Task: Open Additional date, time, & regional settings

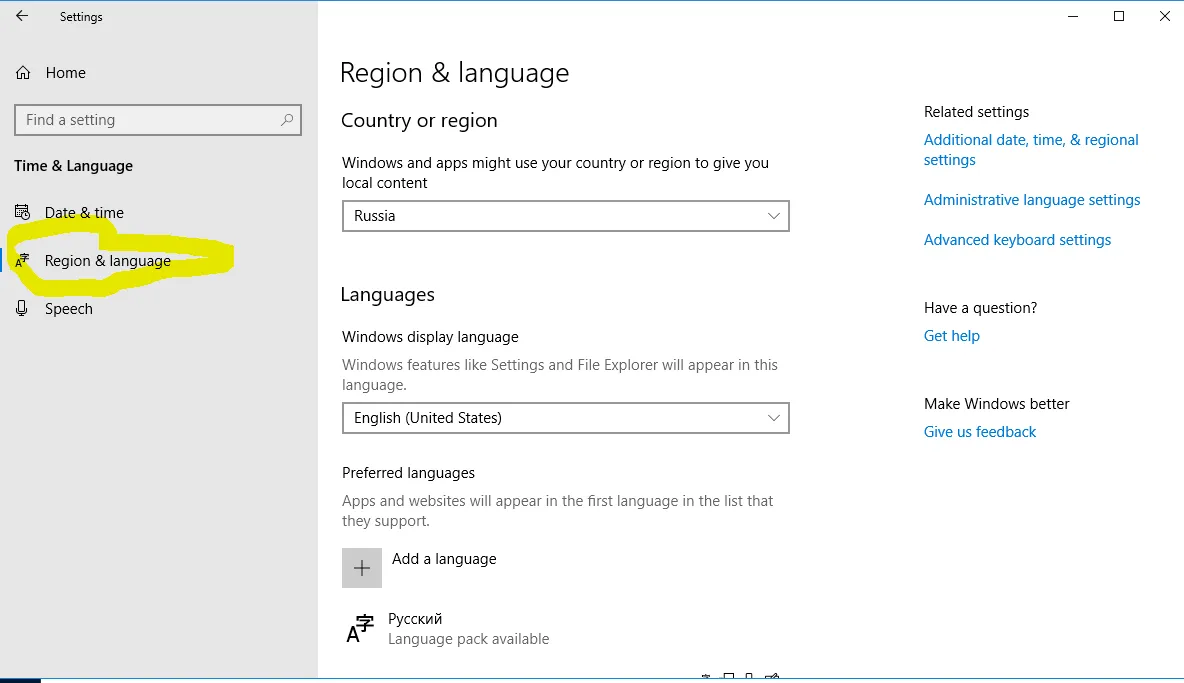Action: 1031,149
